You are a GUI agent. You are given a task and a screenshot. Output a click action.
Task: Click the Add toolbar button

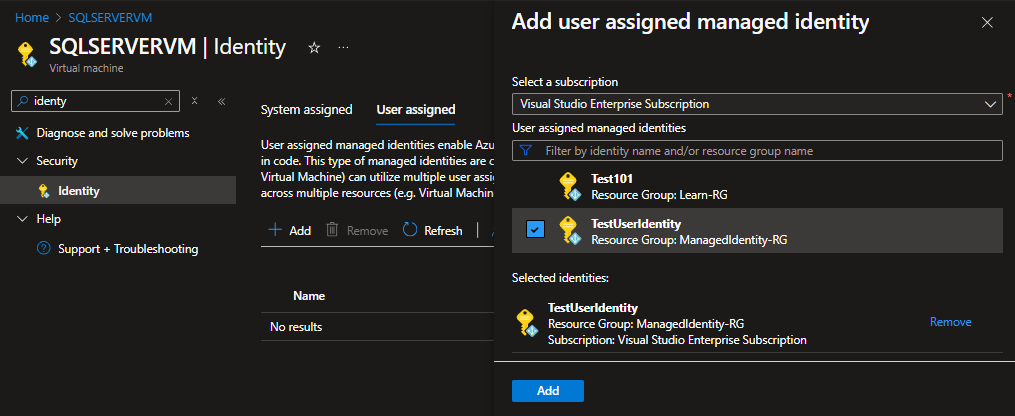click(x=289, y=230)
